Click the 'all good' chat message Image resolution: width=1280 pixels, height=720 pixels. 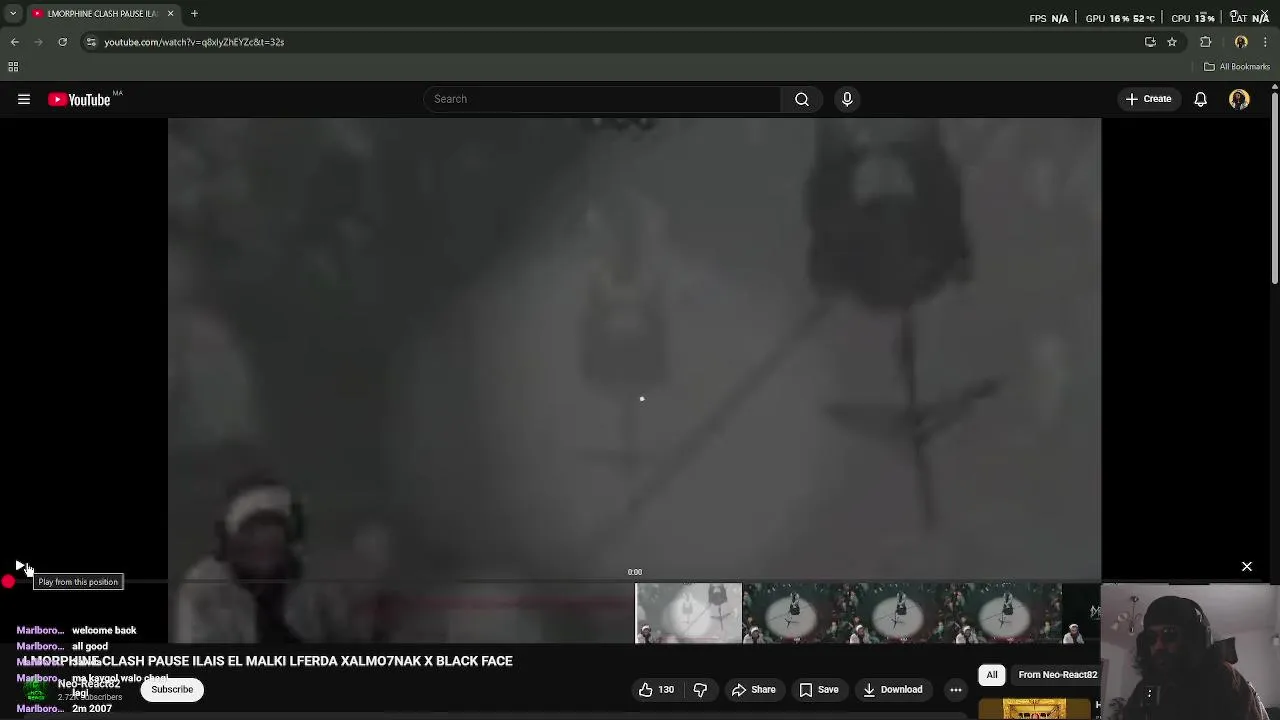(x=90, y=647)
